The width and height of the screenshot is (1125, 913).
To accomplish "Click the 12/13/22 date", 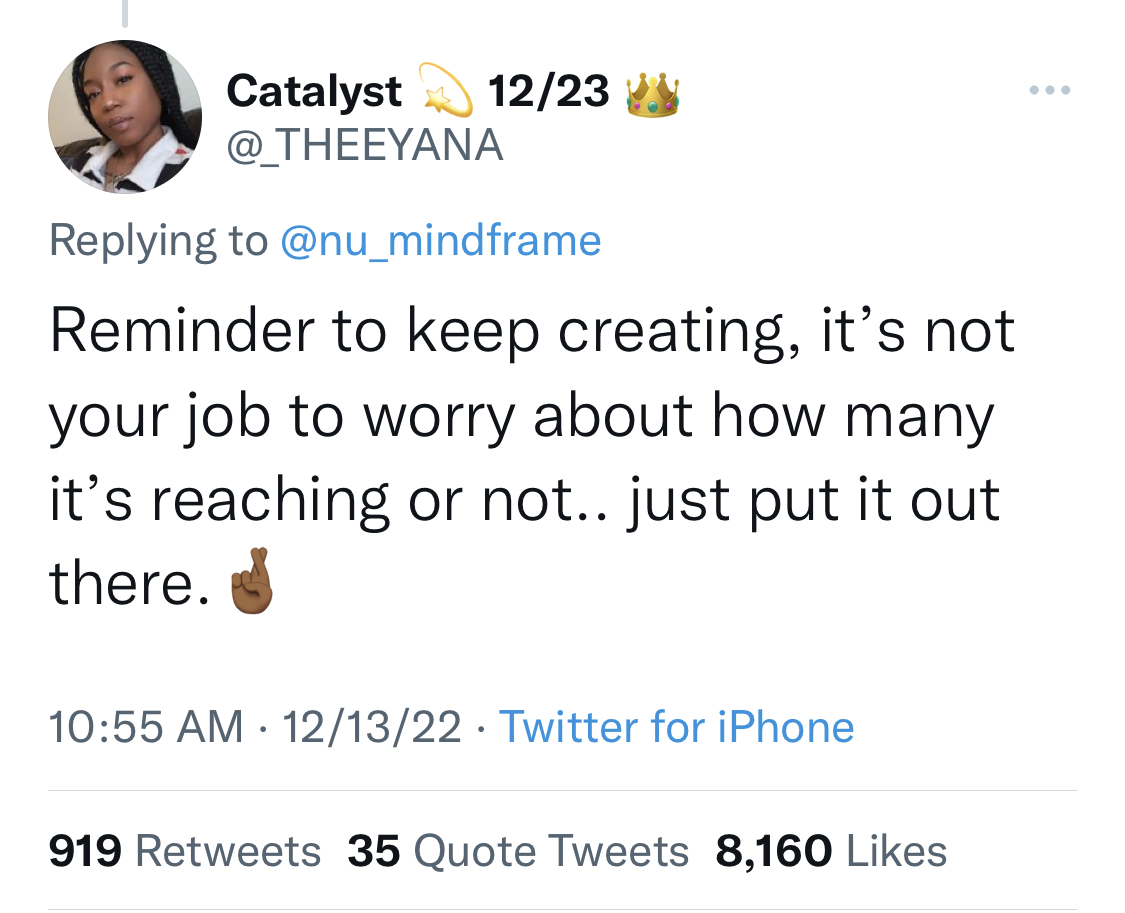I will pyautogui.click(x=372, y=727).
